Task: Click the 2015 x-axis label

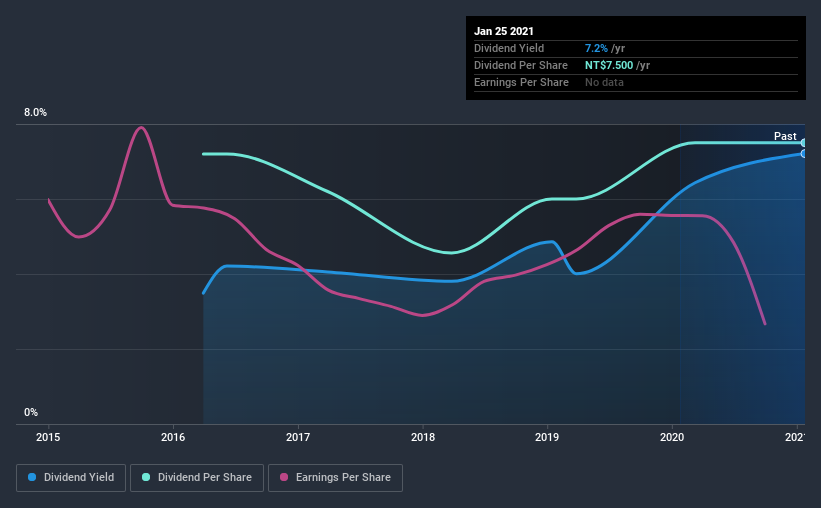Action: 48,437
